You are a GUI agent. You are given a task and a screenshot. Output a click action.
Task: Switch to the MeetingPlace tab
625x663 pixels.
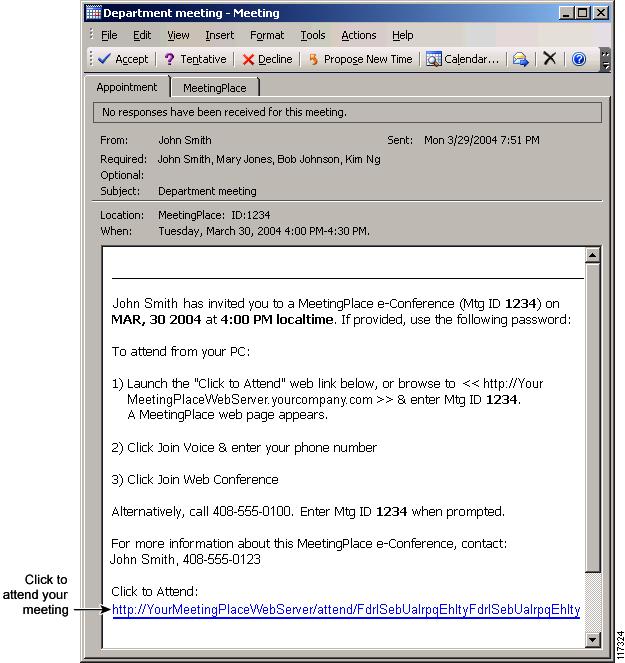[215, 88]
